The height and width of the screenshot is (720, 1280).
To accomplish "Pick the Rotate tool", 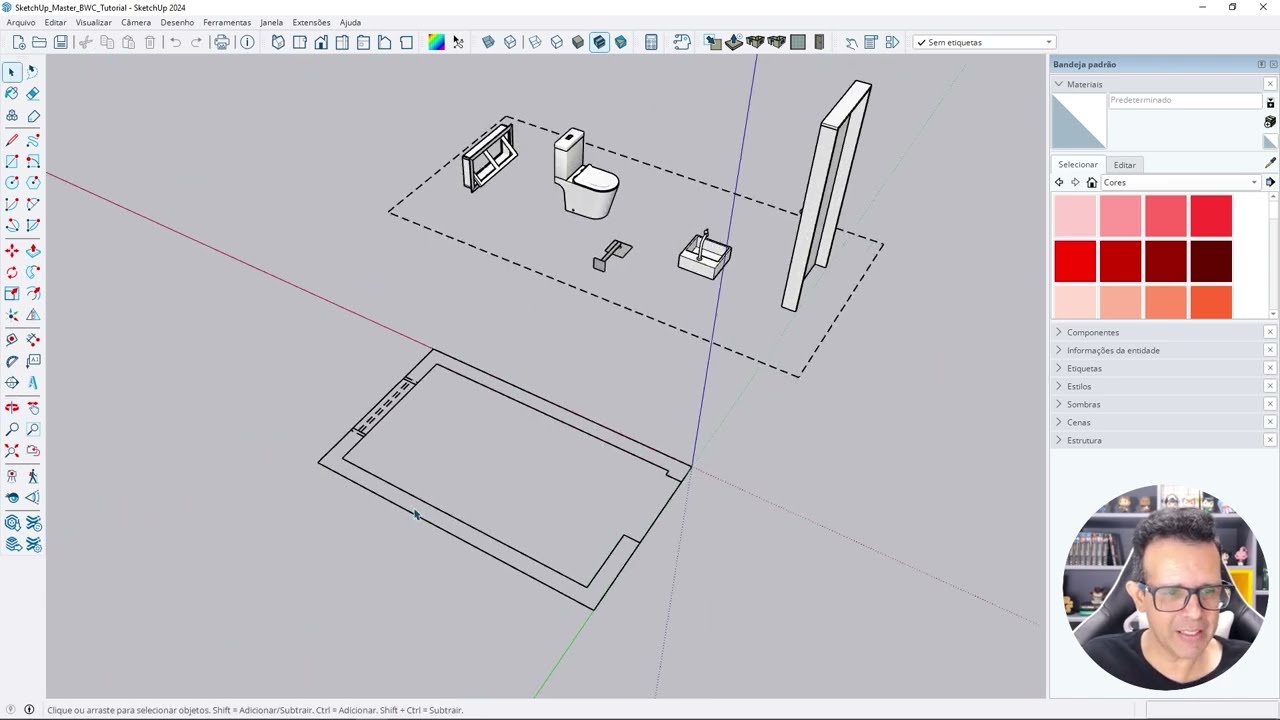I will (x=12, y=272).
